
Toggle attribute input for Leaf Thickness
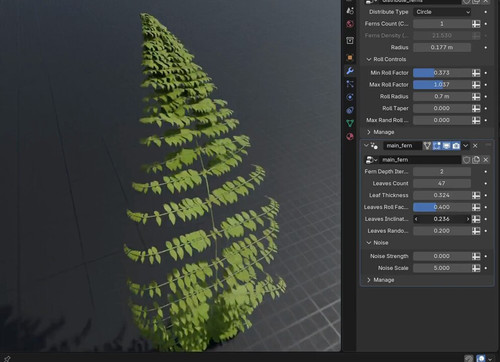[476, 195]
